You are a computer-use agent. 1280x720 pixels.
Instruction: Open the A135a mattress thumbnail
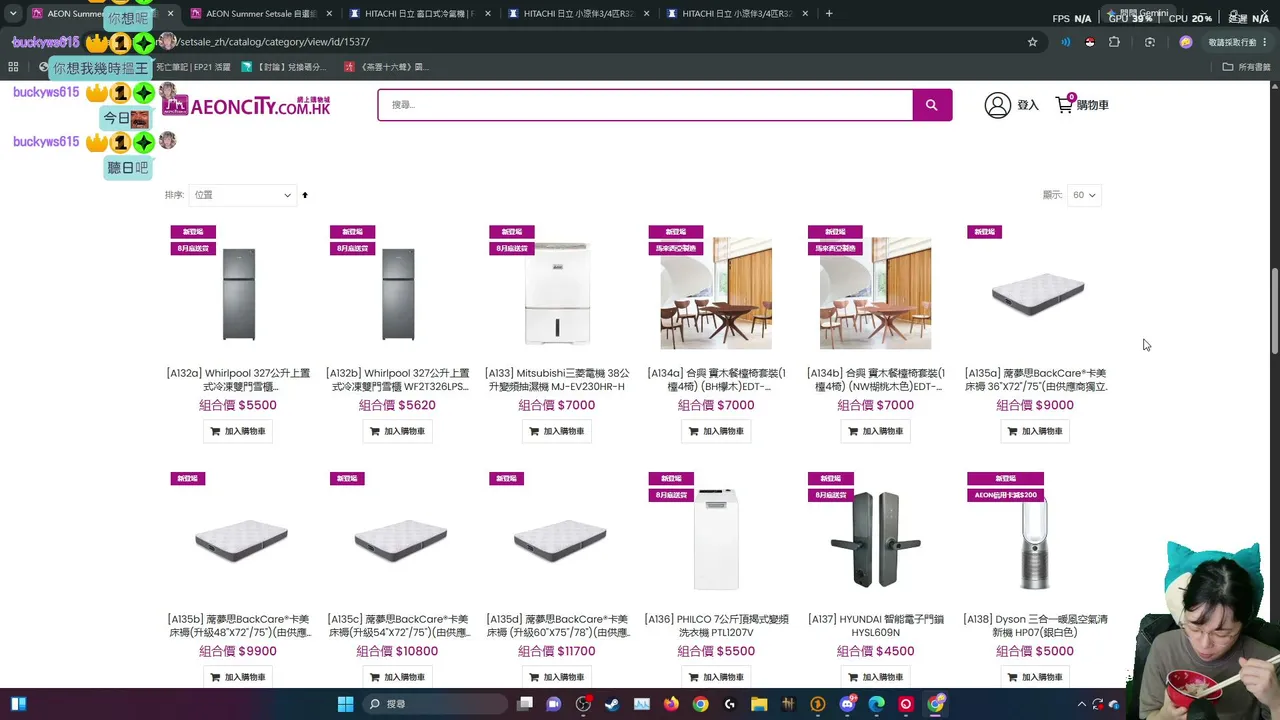(x=1037, y=294)
